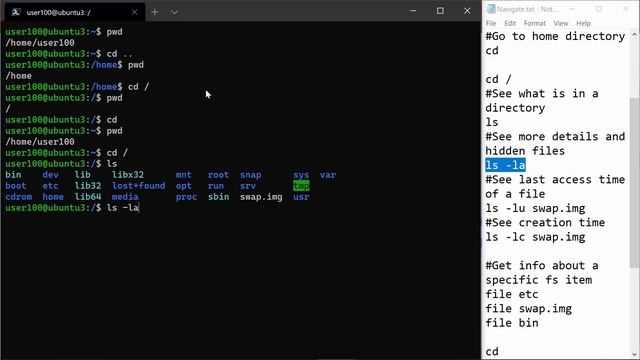The height and width of the screenshot is (360, 640).
Task: Click 'opt' in the terminal listing
Action: tap(184, 186)
